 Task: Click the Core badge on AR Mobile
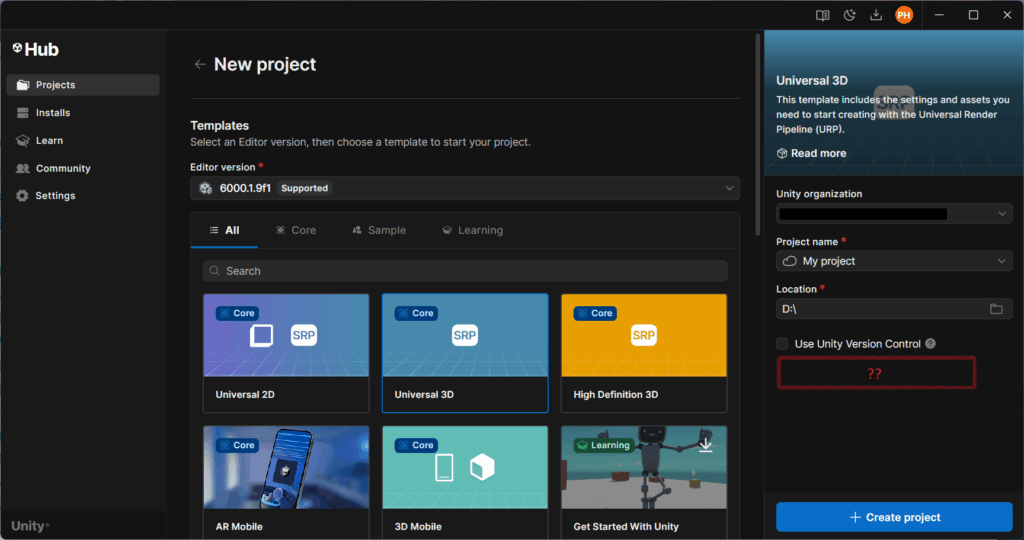(x=238, y=445)
